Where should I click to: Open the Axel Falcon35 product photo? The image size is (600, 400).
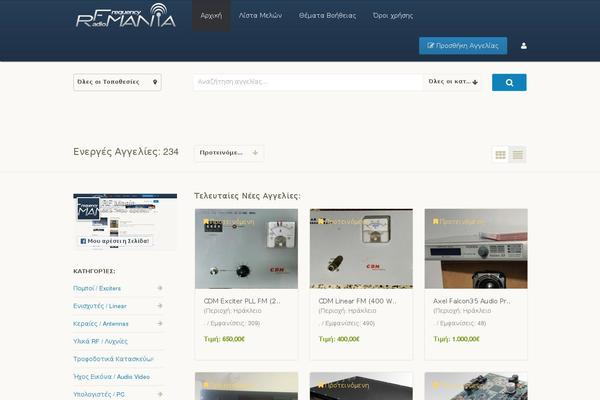tap(476, 248)
